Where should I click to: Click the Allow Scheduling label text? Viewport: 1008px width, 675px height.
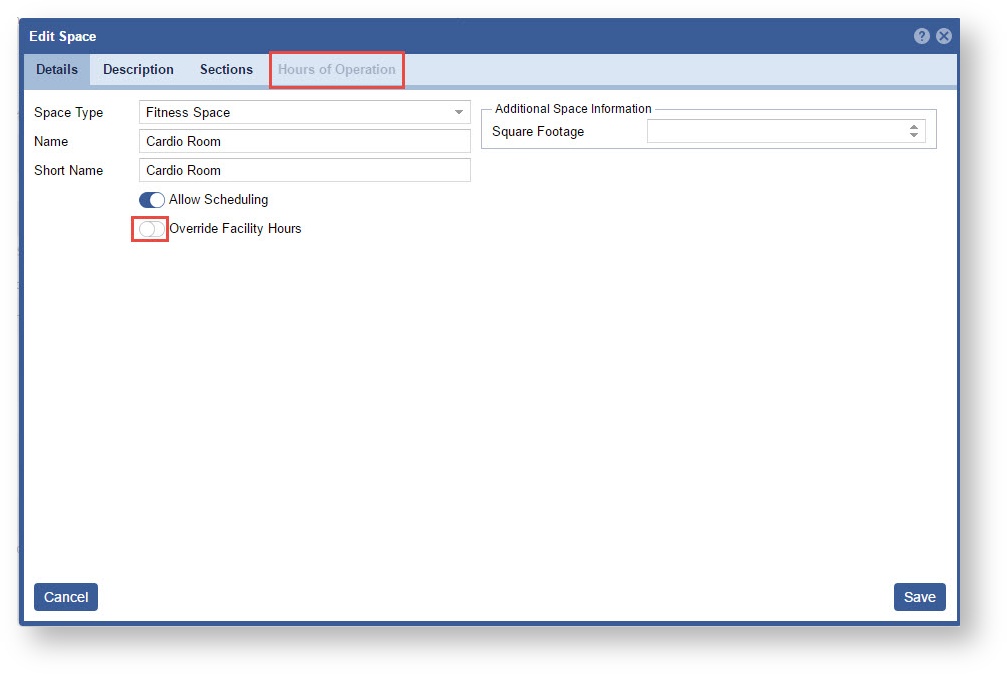(x=218, y=200)
